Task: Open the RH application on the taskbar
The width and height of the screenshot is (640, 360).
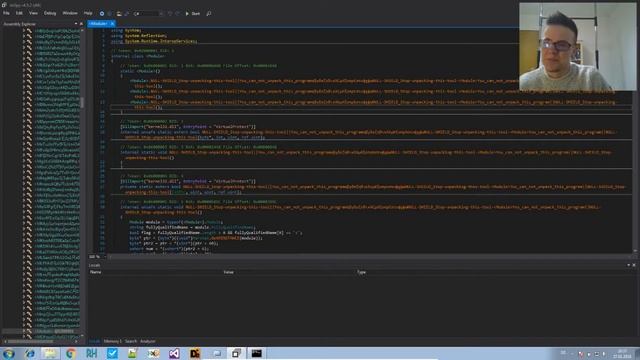Action: 91,353
